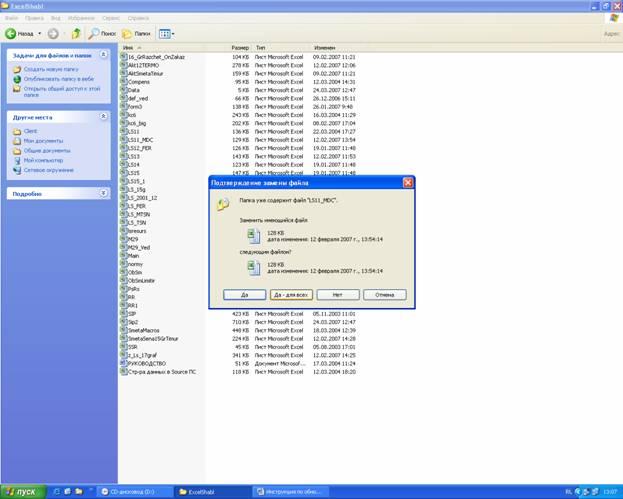Click the Up one folder icon
623x499 pixels.
pyautogui.click(x=76, y=33)
